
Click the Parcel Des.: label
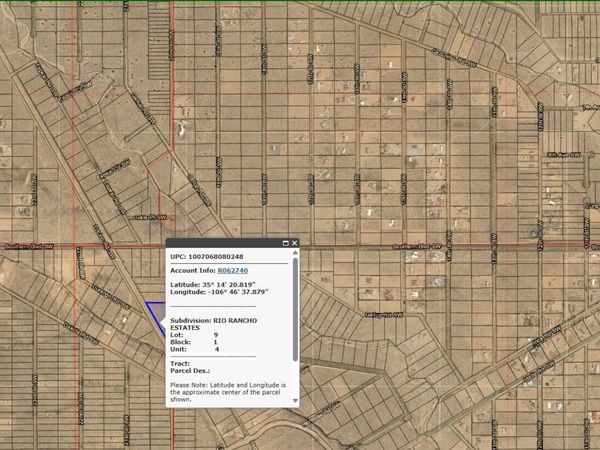coord(190,371)
